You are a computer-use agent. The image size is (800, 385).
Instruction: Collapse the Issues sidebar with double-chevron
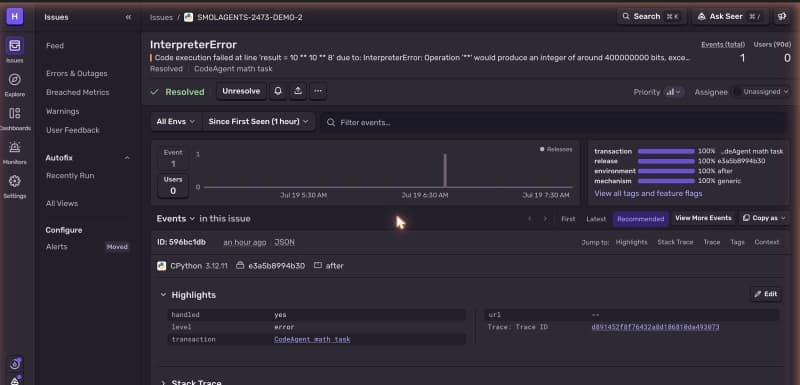(x=128, y=17)
